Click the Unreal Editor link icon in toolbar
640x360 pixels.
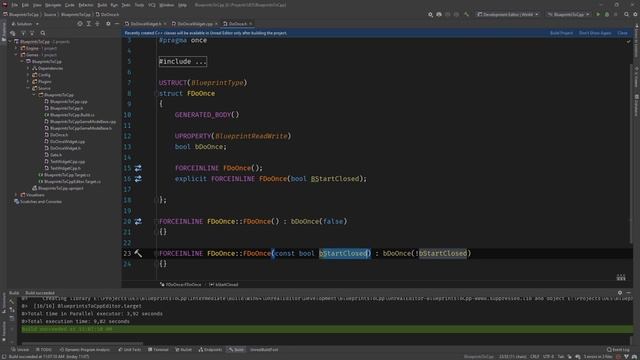439,14
